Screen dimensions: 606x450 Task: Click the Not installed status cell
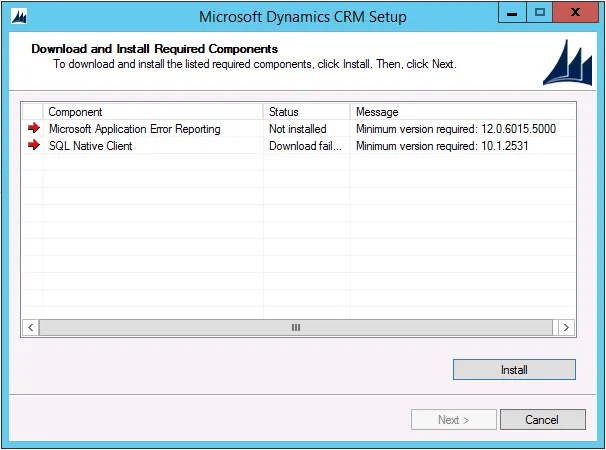tap(298, 129)
